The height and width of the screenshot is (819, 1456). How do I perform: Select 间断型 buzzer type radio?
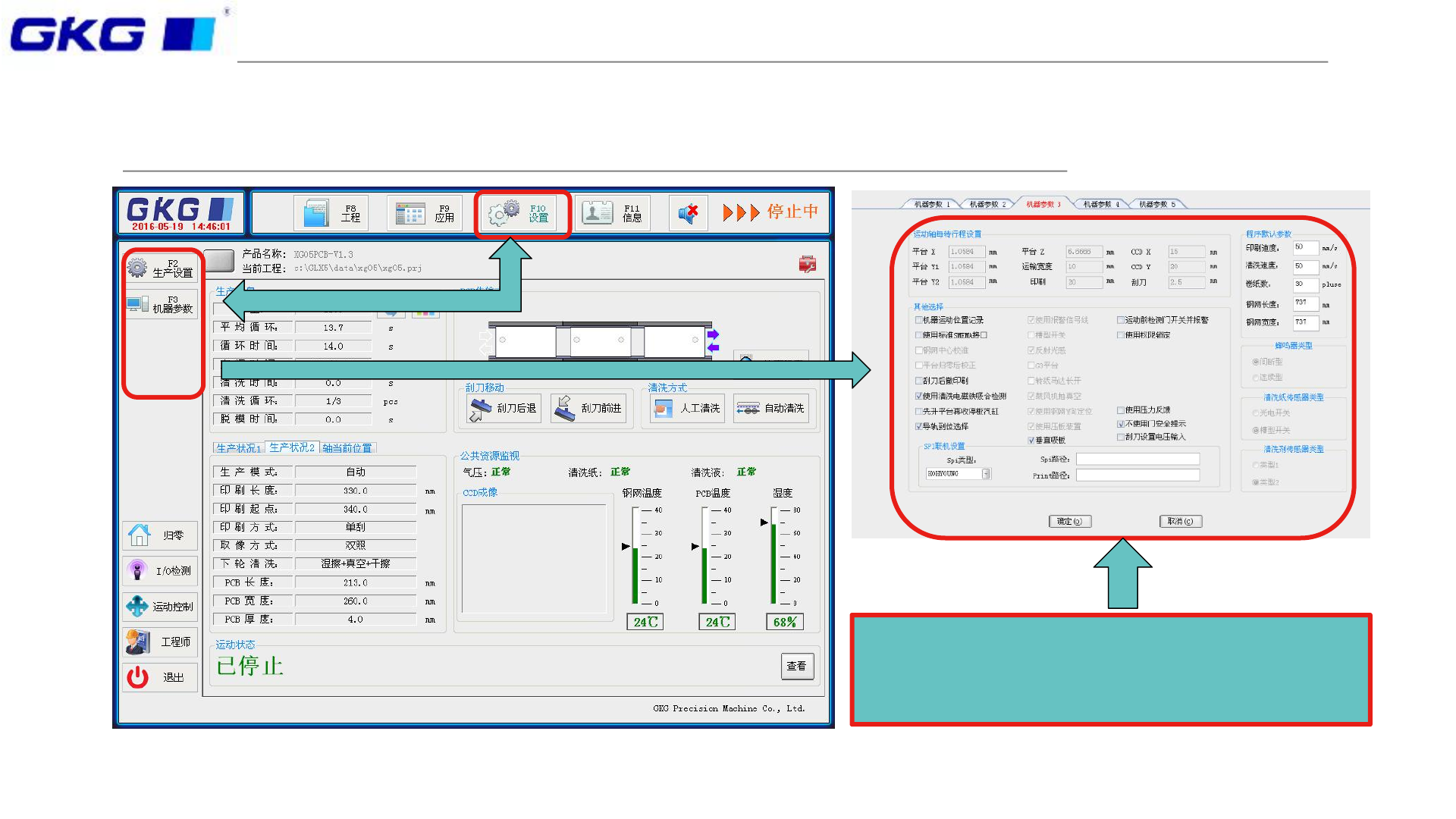pyautogui.click(x=1256, y=362)
